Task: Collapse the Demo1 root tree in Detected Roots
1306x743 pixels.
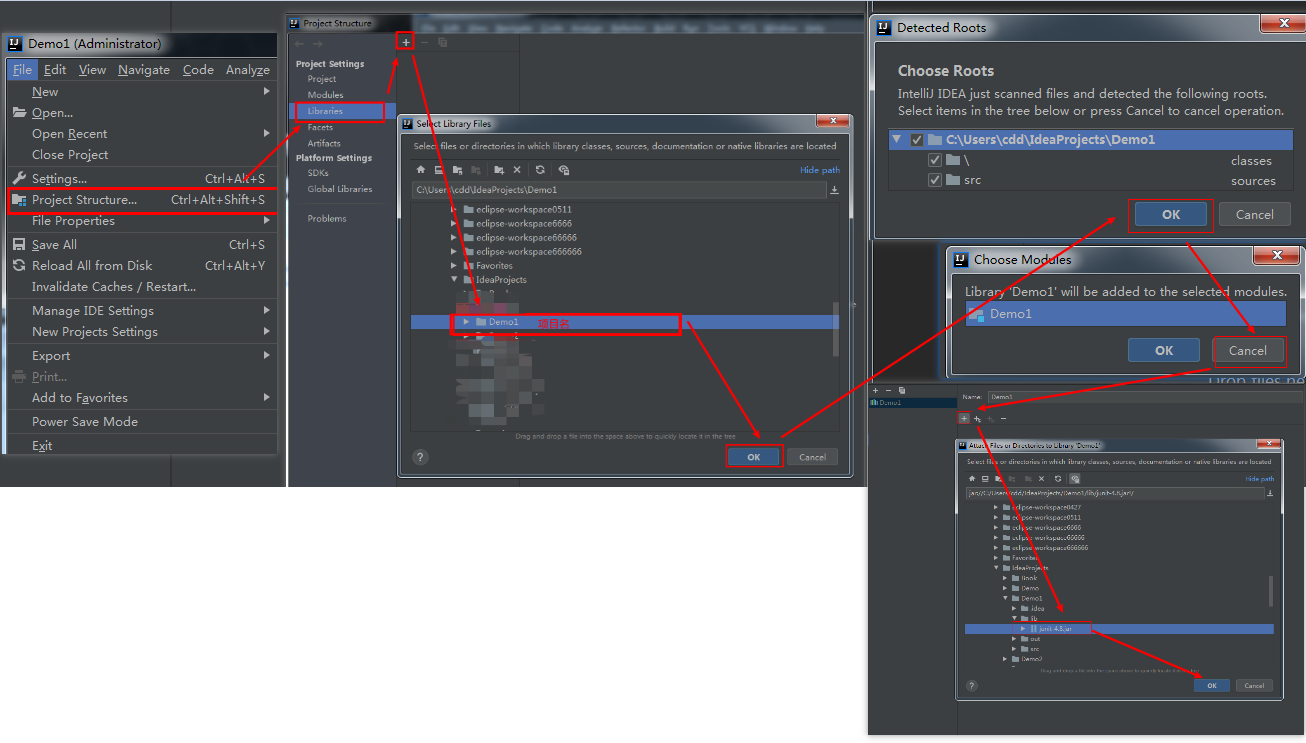Action: pos(897,140)
